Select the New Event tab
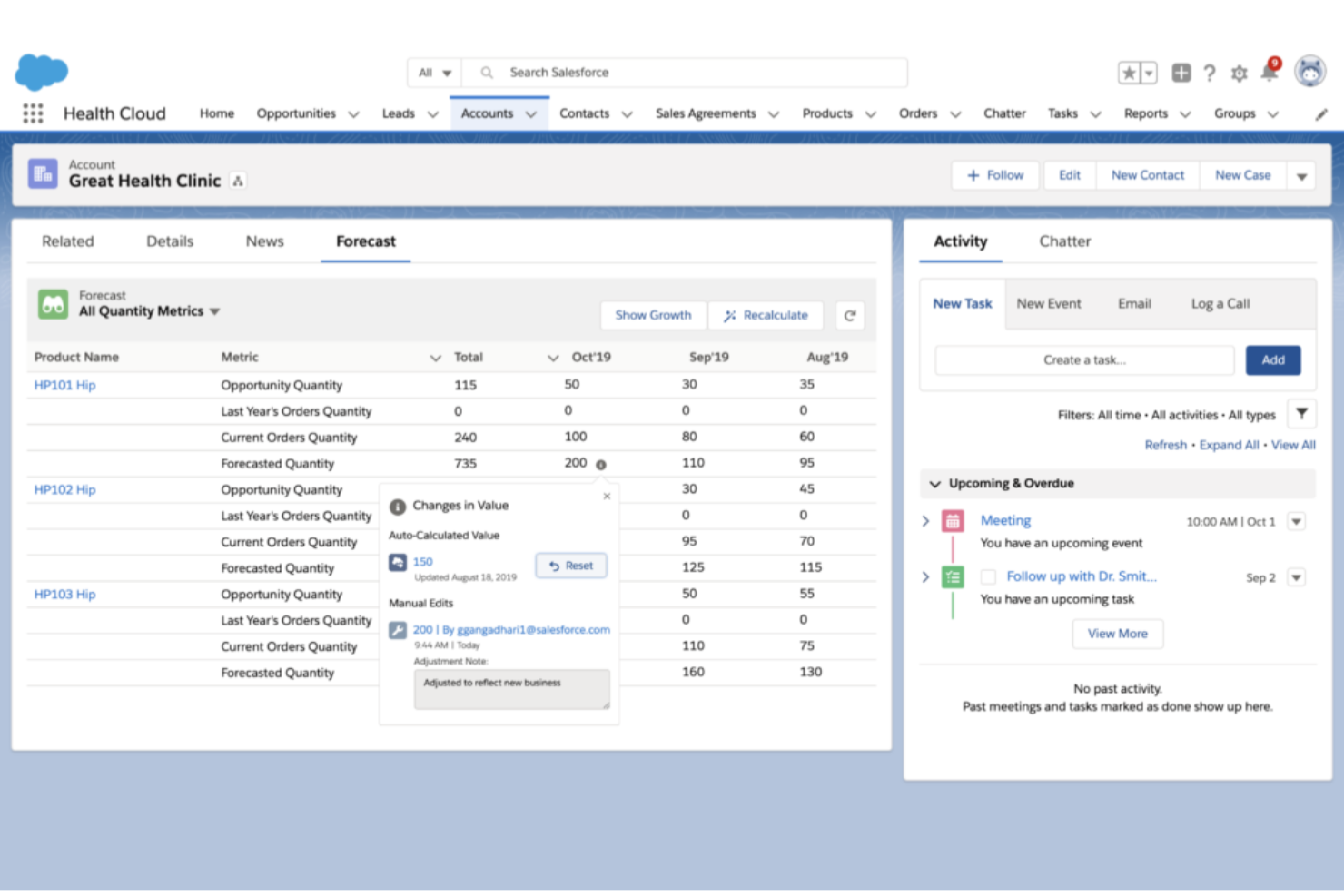This screenshot has height=896, width=1344. click(1049, 304)
